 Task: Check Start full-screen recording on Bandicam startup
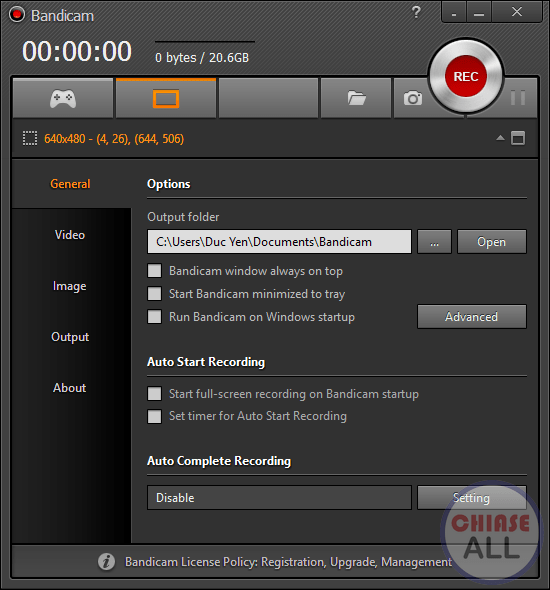pos(154,394)
